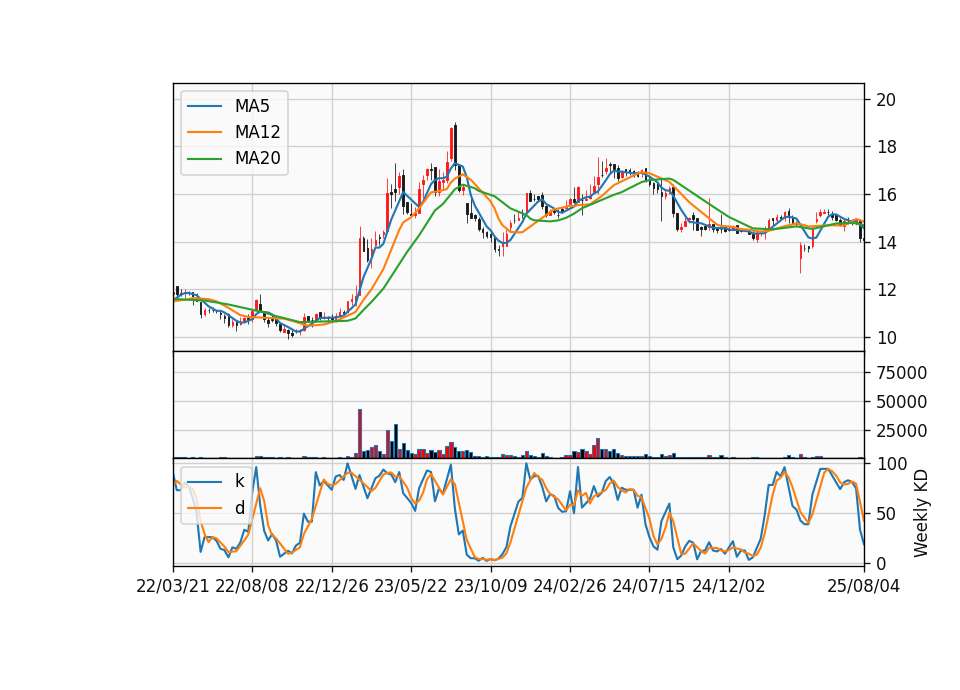Click the price axis value 14
The width and height of the screenshot is (960, 690).
click(886, 242)
